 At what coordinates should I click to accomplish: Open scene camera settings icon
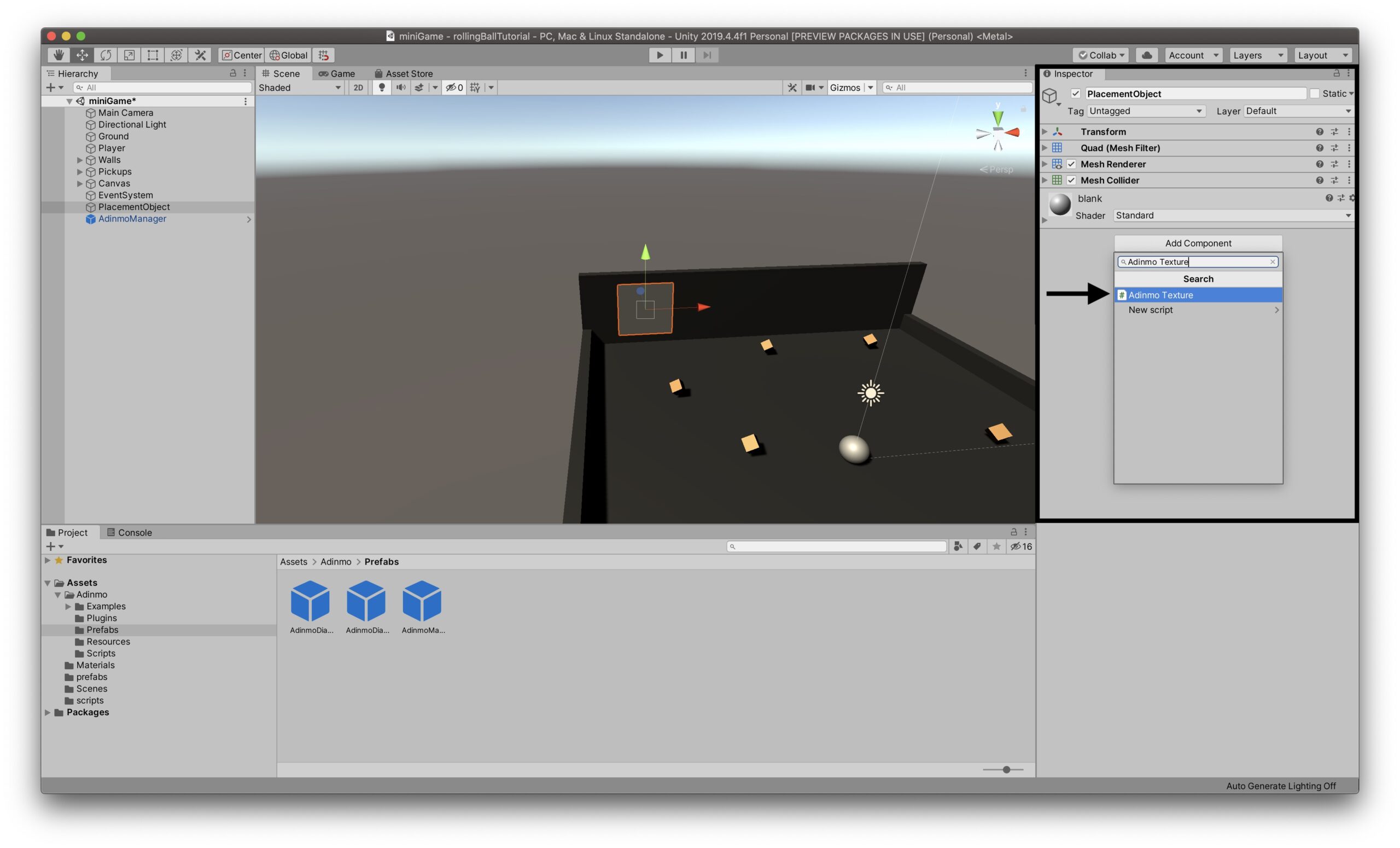810,88
